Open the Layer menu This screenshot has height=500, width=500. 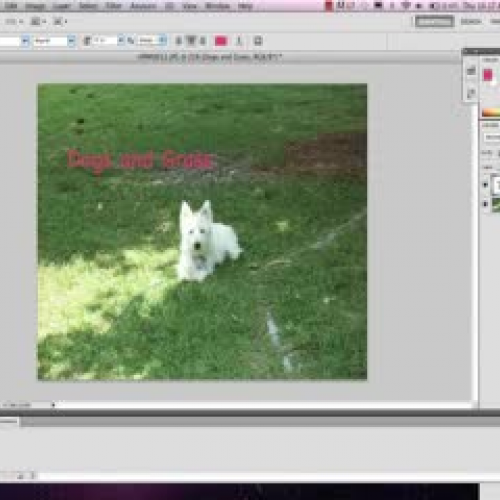[62, 6]
